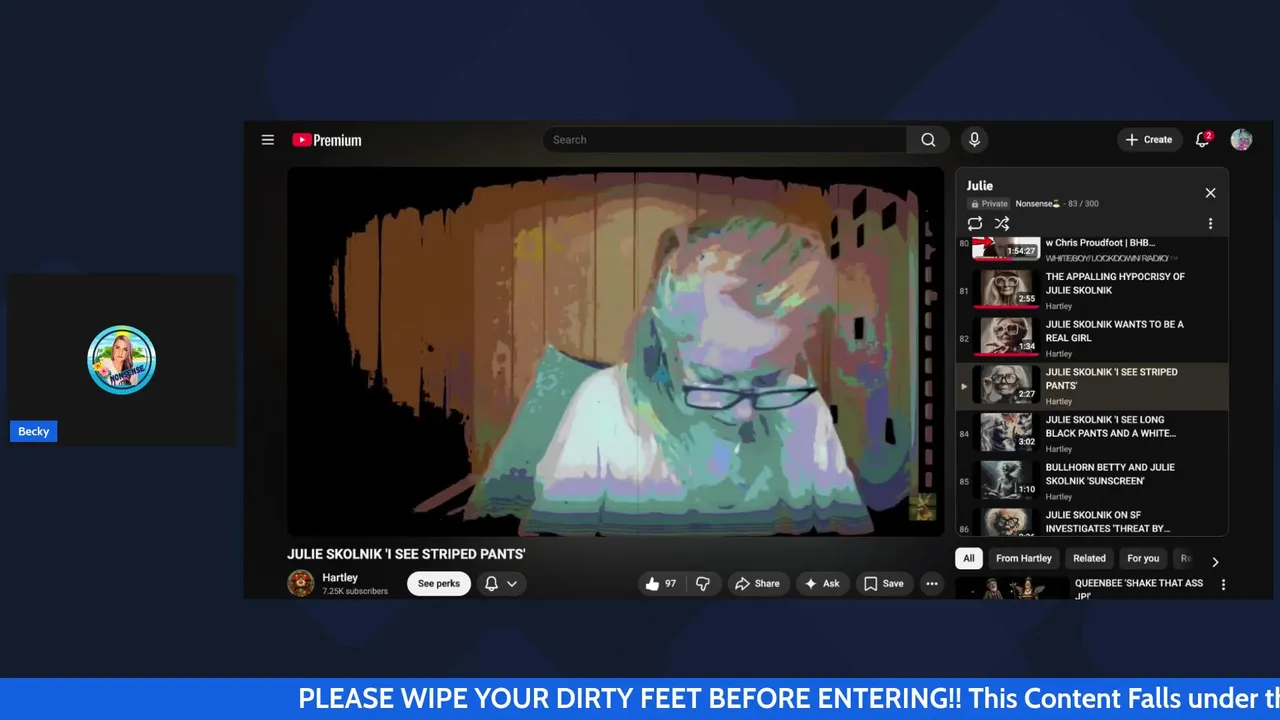Go to YouTube Premium home logo
The width and height of the screenshot is (1280, 720).
(x=327, y=140)
